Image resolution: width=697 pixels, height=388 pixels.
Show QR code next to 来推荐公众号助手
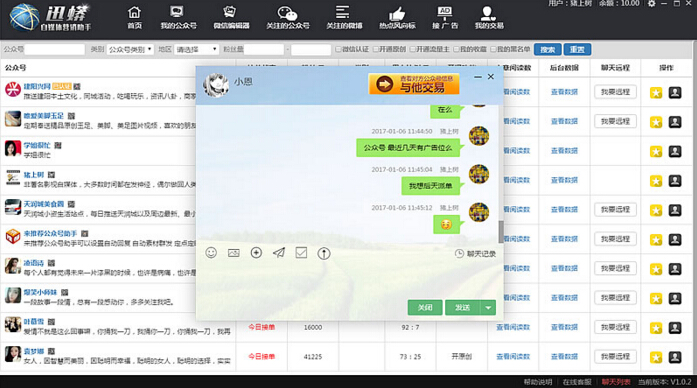point(84,233)
